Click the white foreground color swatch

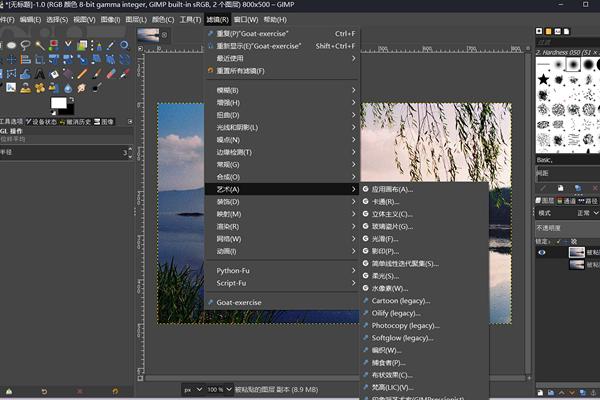click(59, 103)
